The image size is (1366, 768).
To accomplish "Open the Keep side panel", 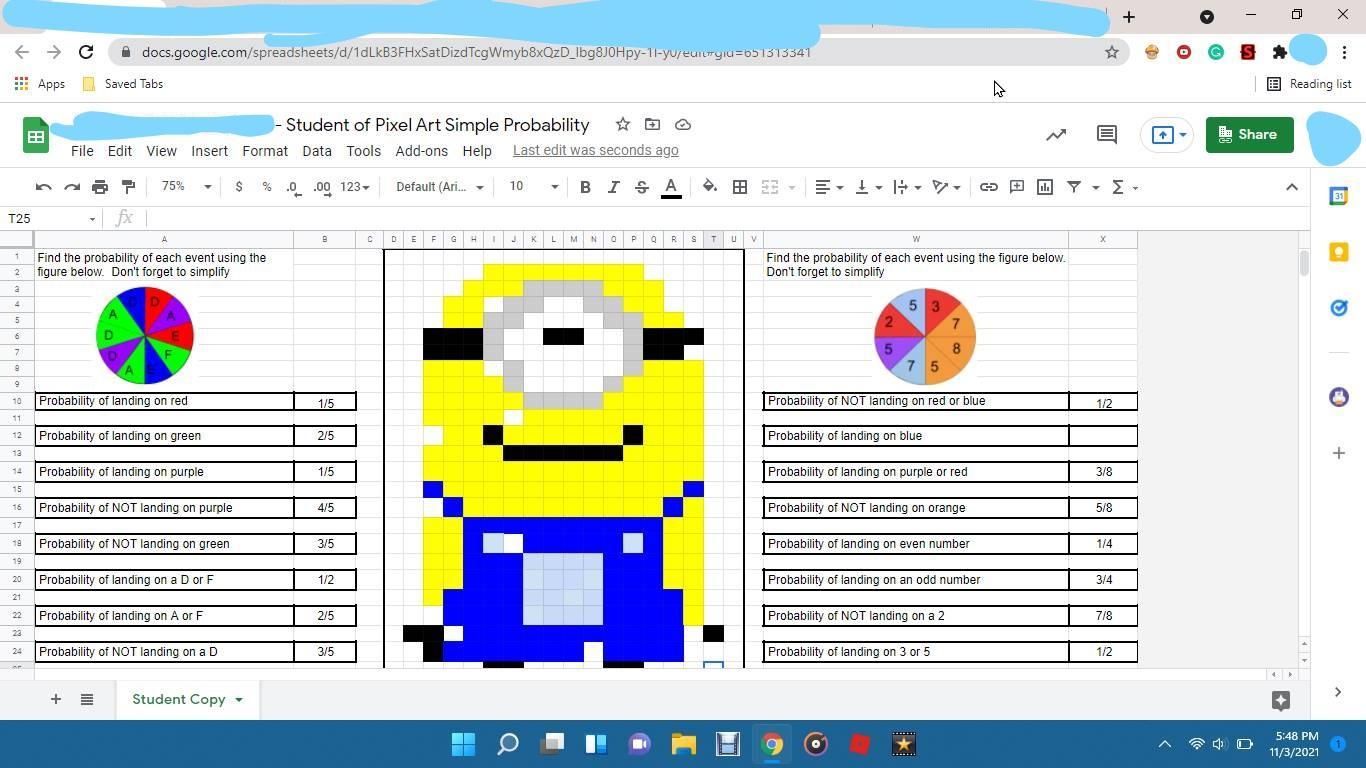I will click(x=1338, y=252).
